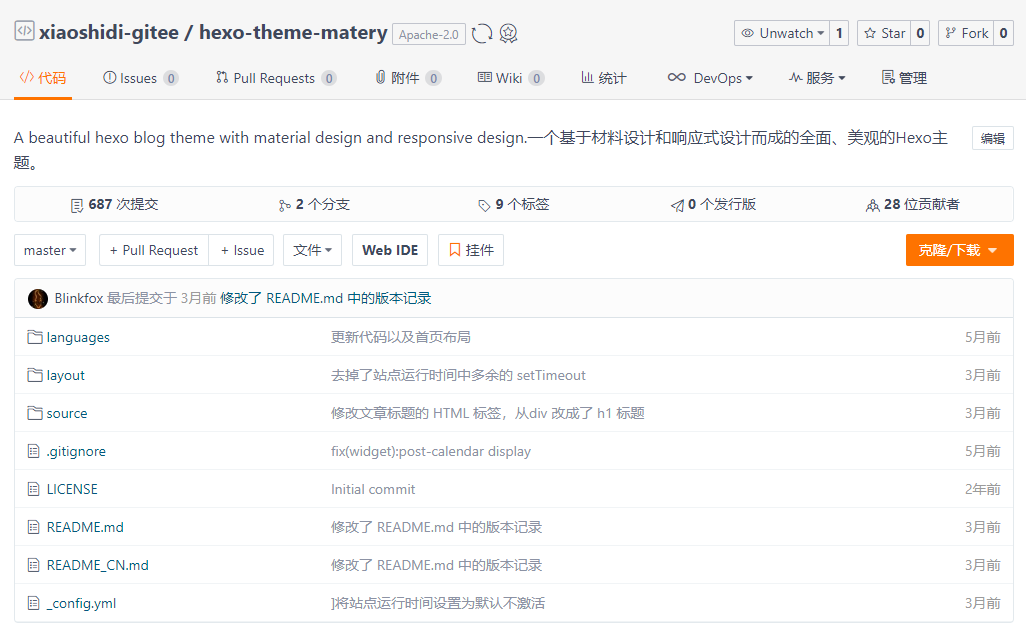Click the file icon for _config.yml
This screenshot has height=632, width=1026.
pyautogui.click(x=33, y=603)
